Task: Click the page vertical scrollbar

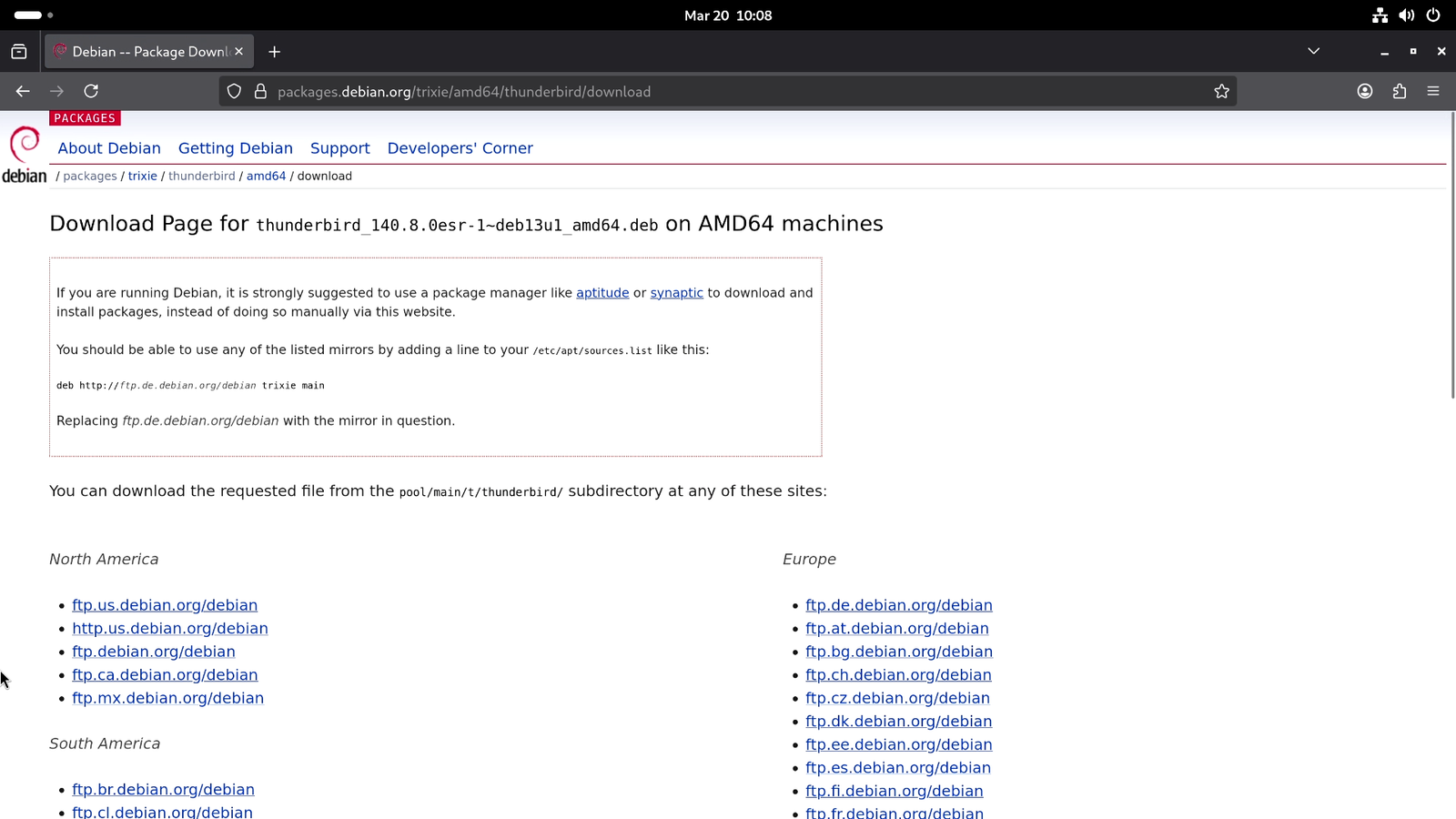Action: click(x=1451, y=255)
